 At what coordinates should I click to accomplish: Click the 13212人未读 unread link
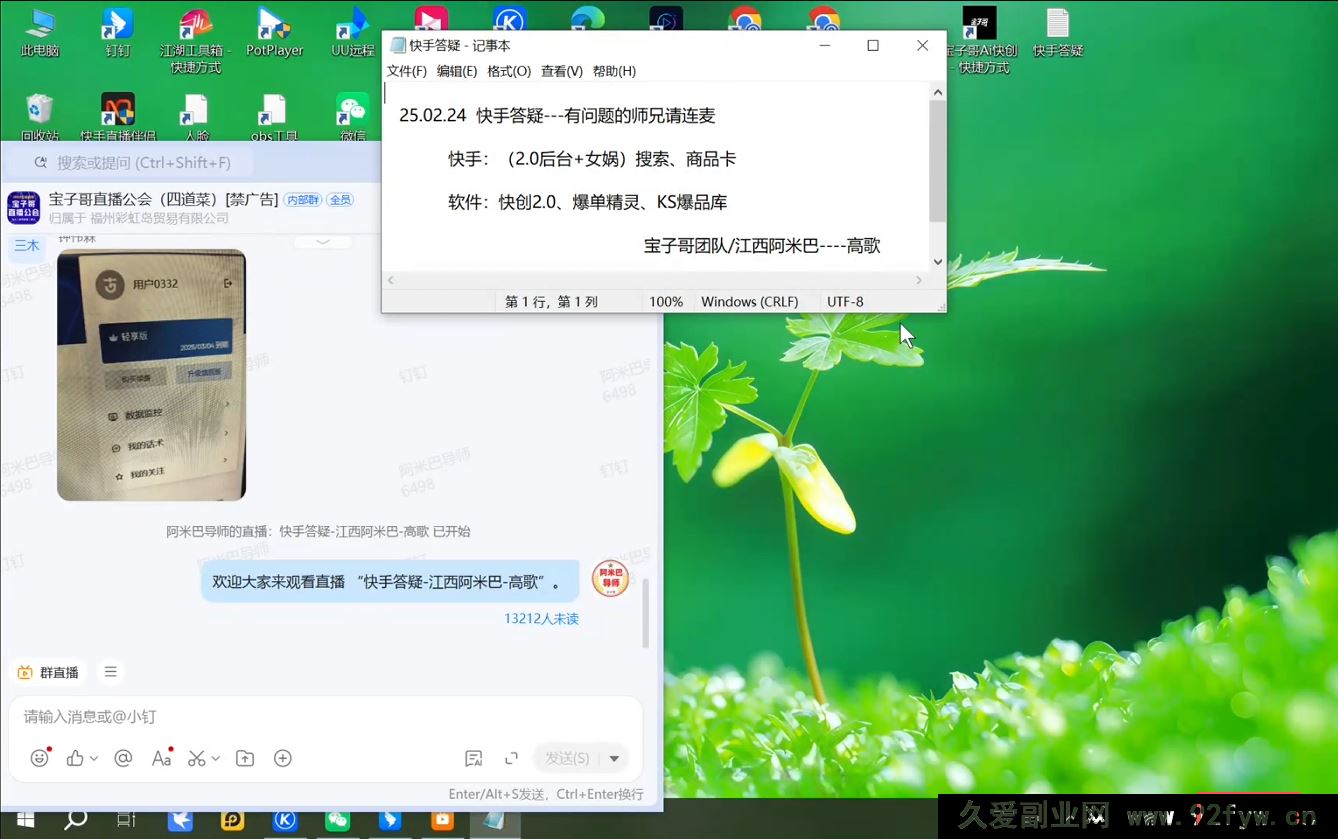(541, 618)
